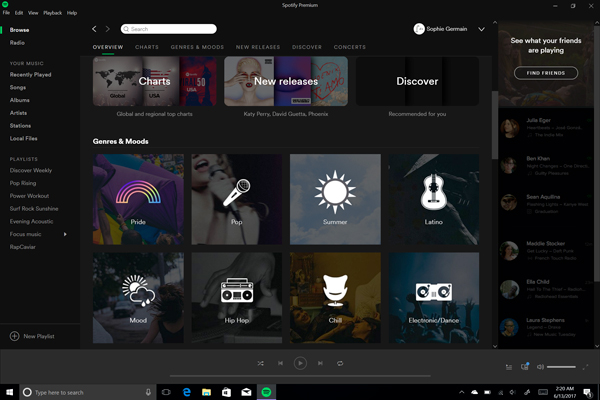Viewport: 600px width, 400px height.
Task: Open the Discover Weekly playlist
Action: point(31,170)
